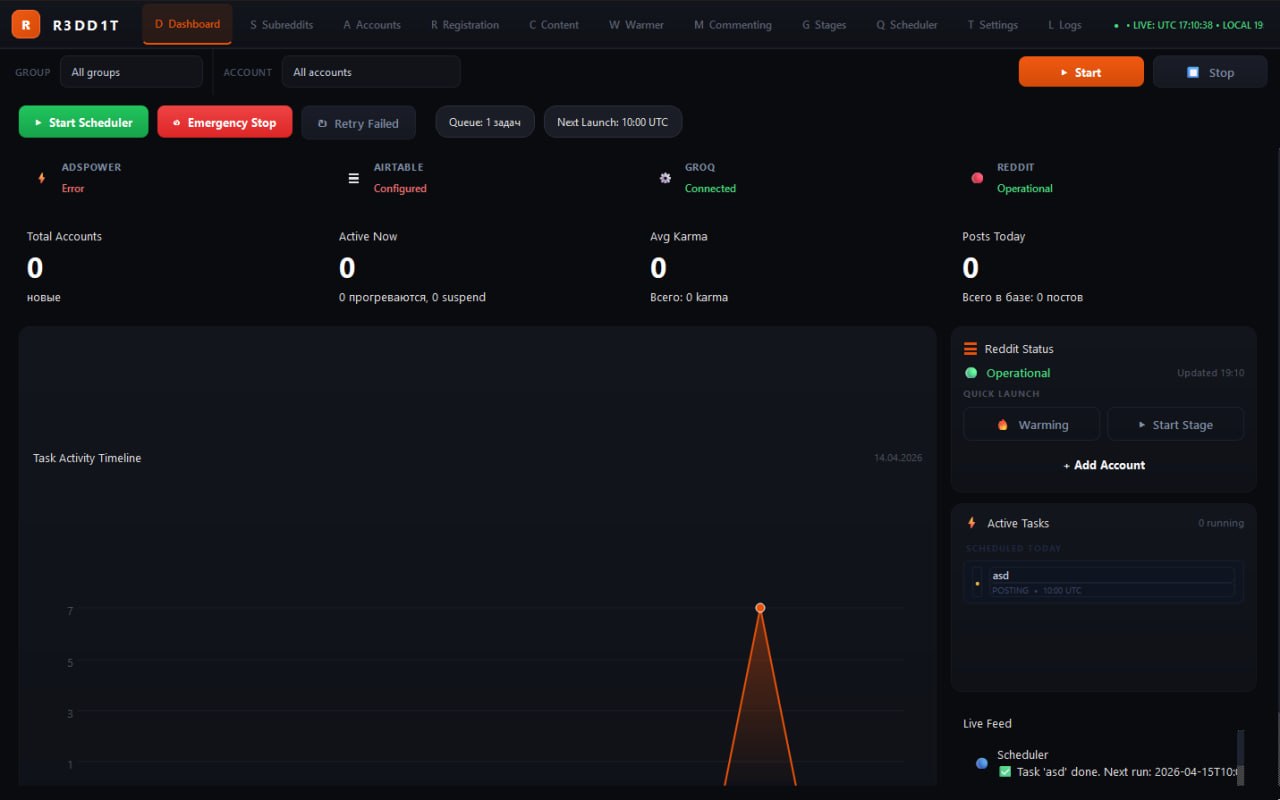
Task: Switch to the Dashboard tab
Action: coord(188,24)
